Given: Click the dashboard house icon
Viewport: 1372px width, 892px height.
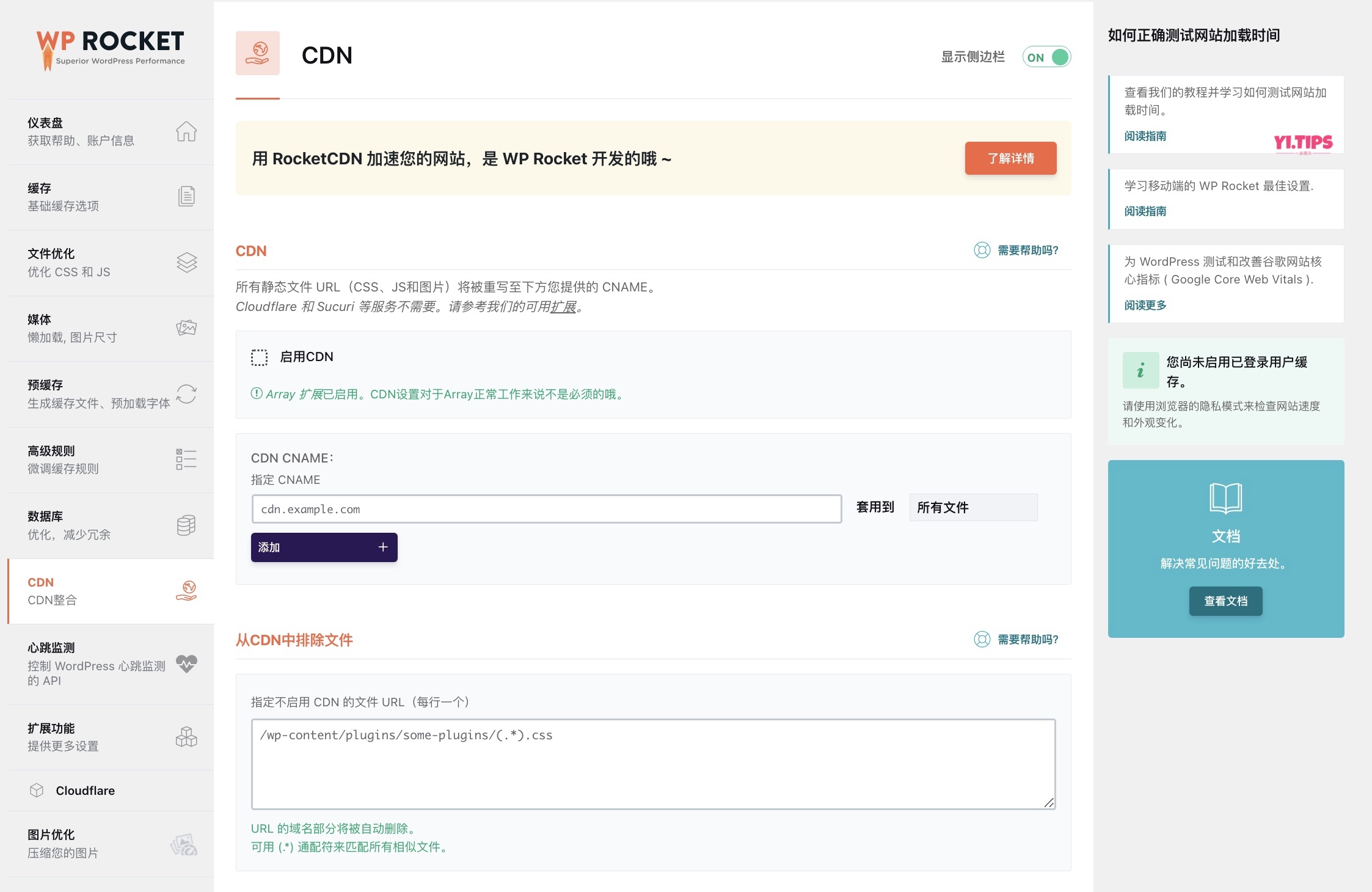Looking at the screenshot, I should 186,131.
